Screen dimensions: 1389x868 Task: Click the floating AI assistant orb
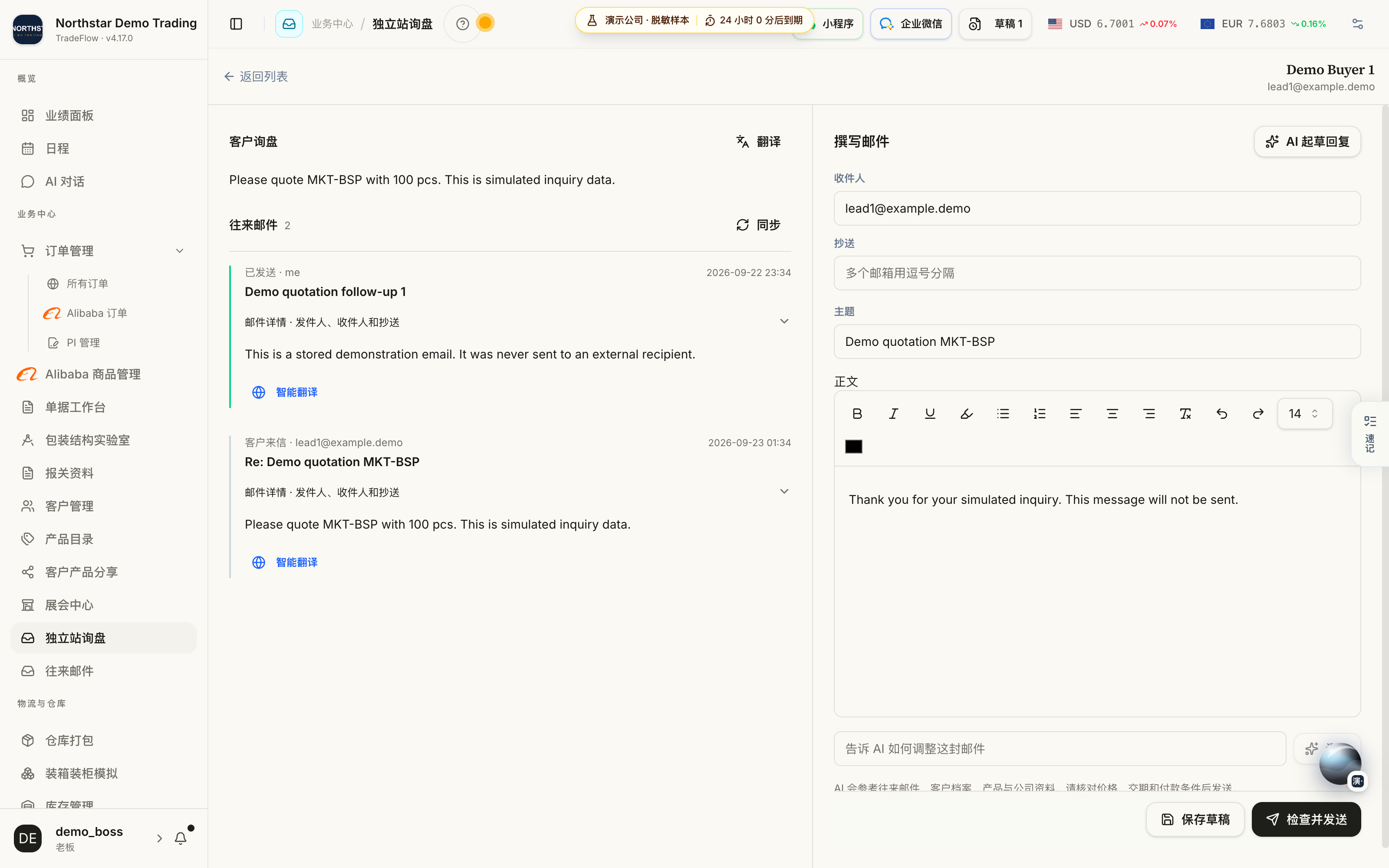(1340, 763)
